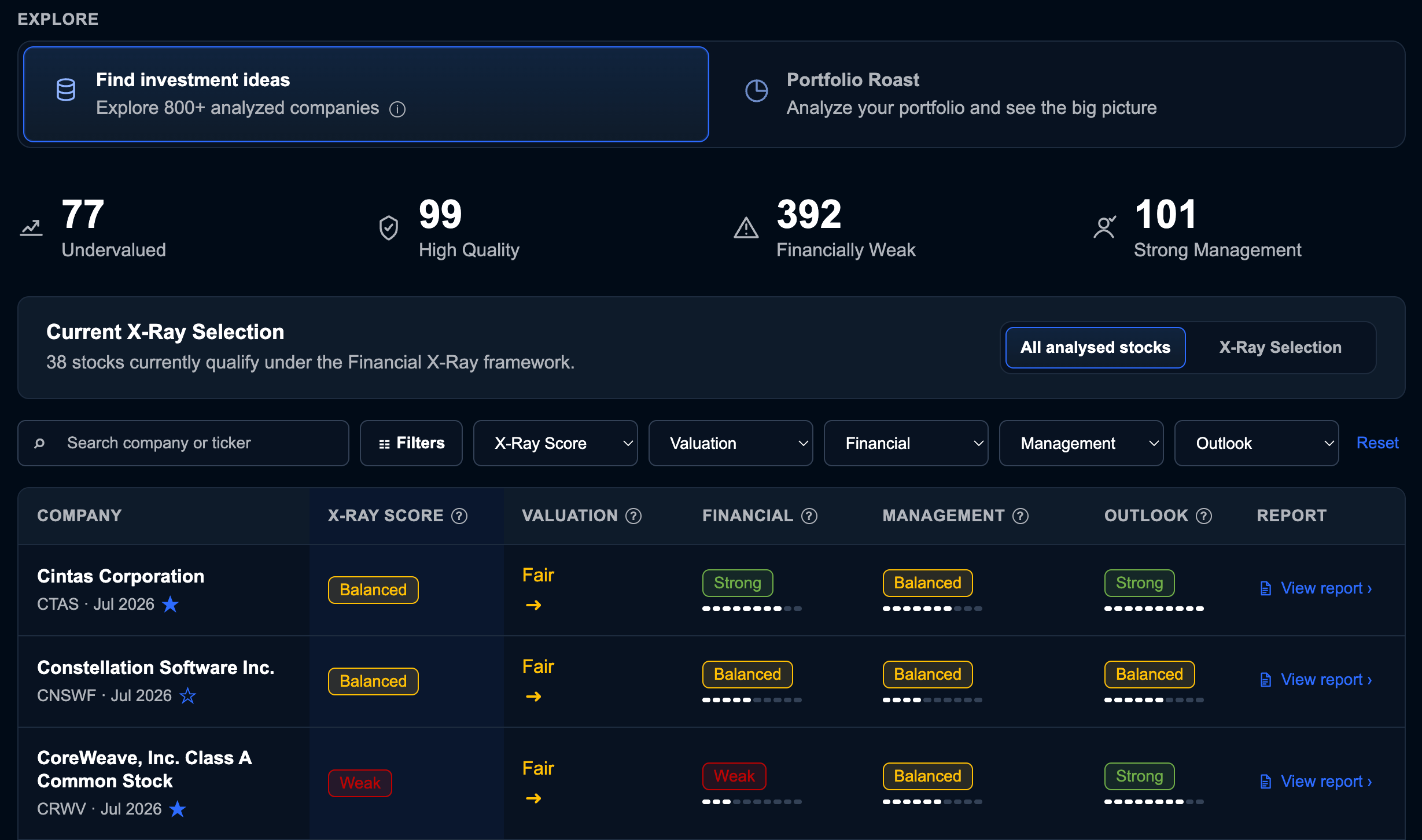Click info icon beside analyzed companies
This screenshot has width=1422, height=840.
(397, 109)
